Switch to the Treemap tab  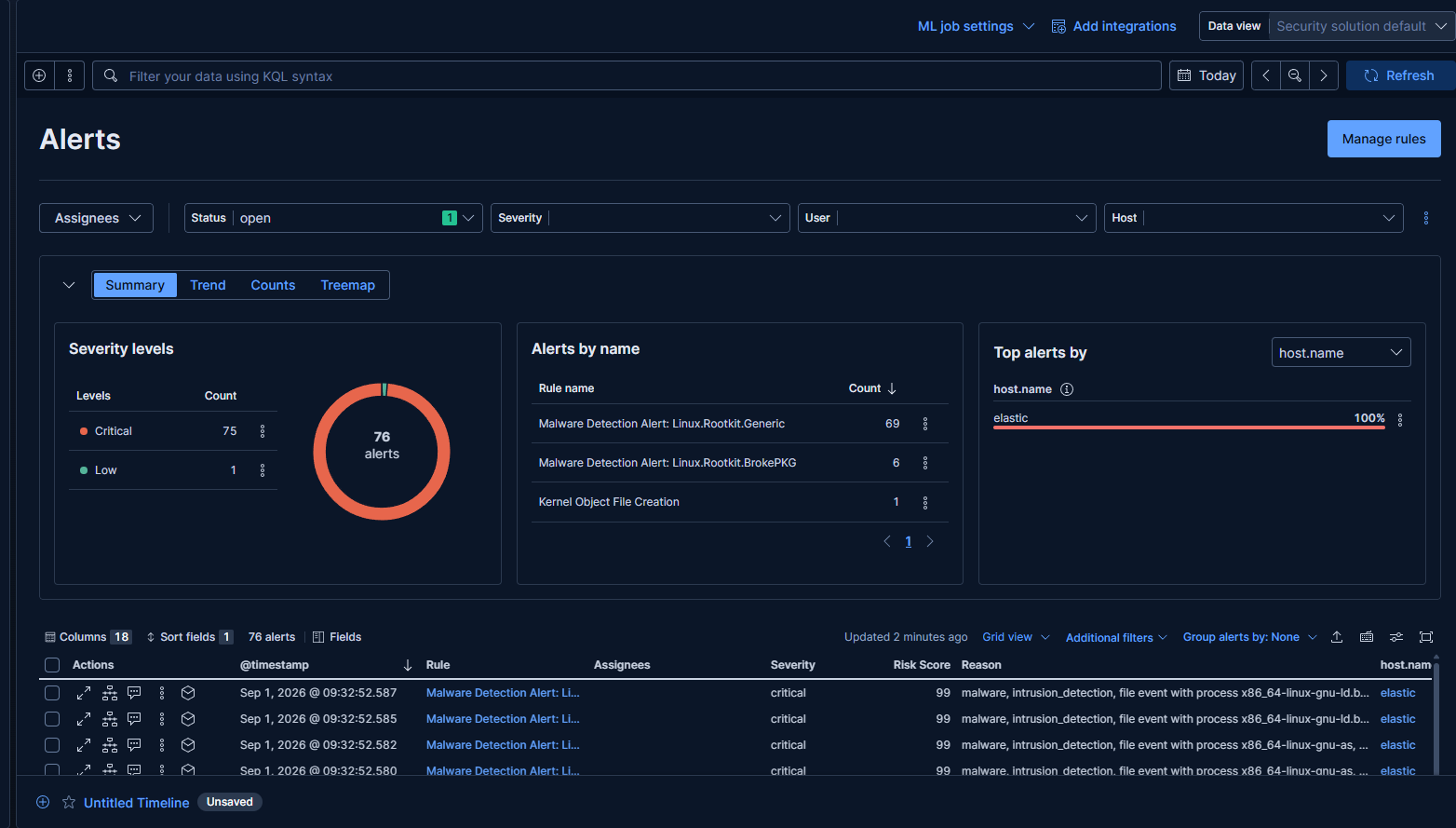[x=348, y=285]
